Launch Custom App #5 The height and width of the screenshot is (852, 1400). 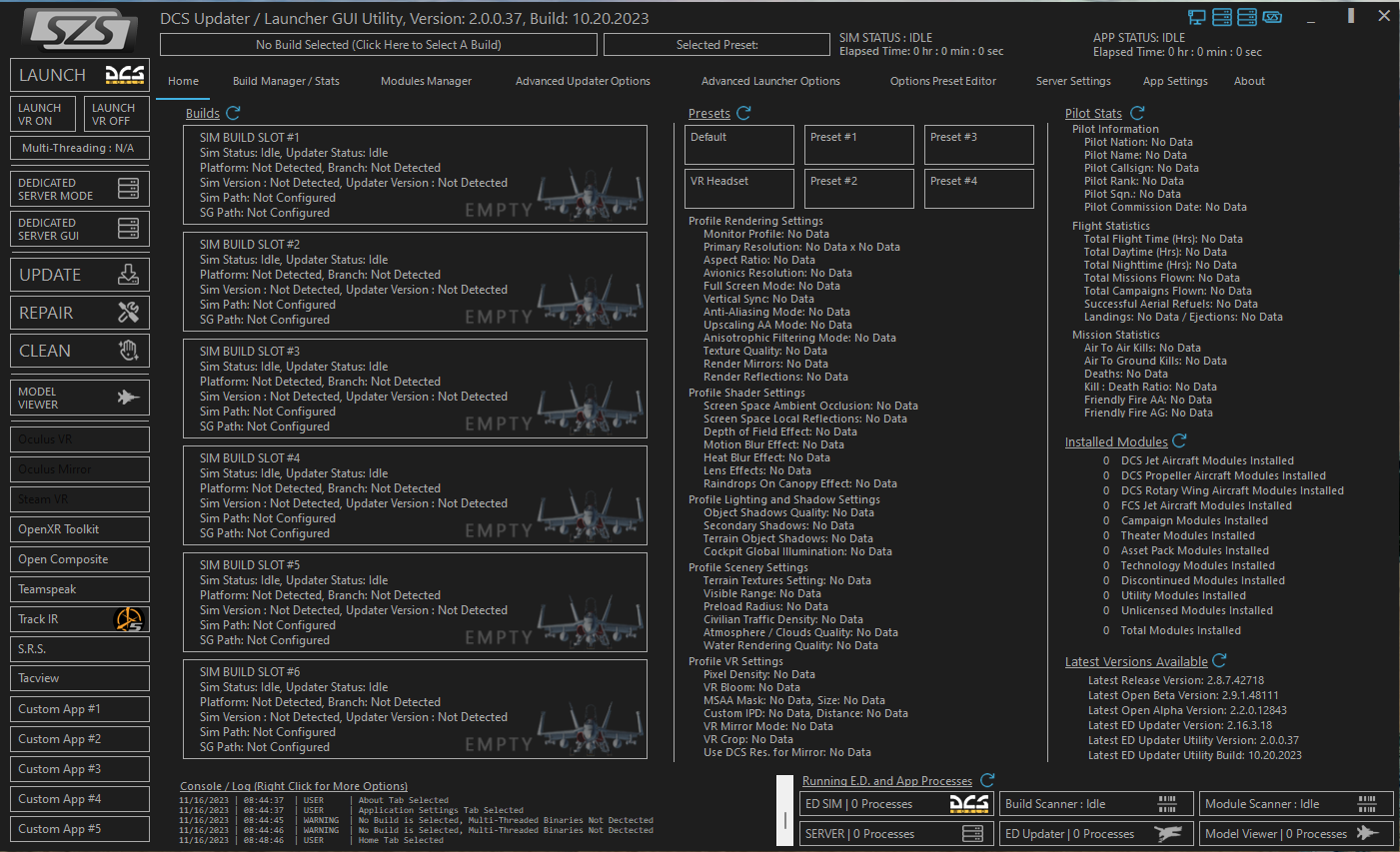80,829
